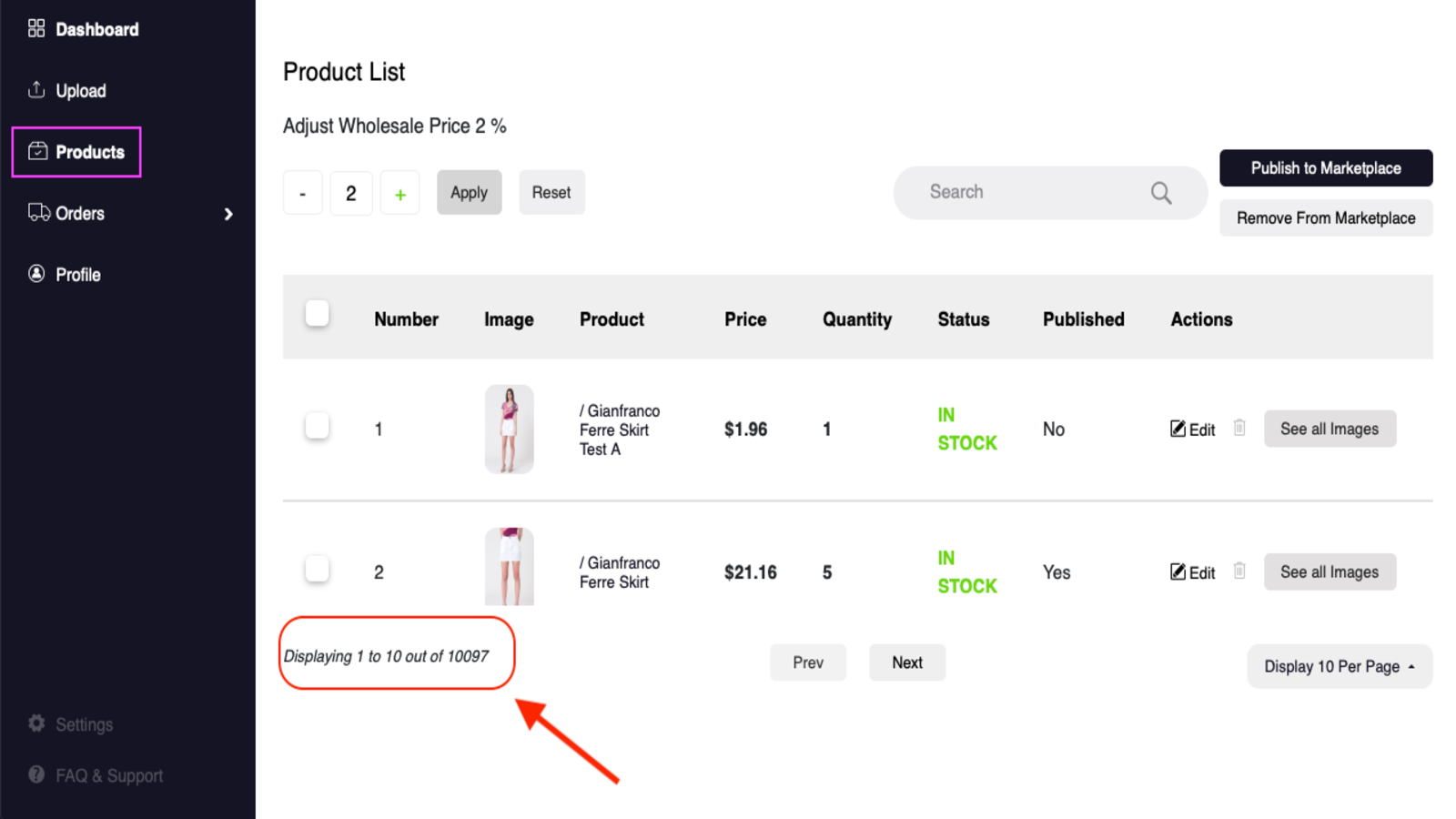Increase wholesale price with plus button
The height and width of the screenshot is (819, 1456).
pos(399,194)
